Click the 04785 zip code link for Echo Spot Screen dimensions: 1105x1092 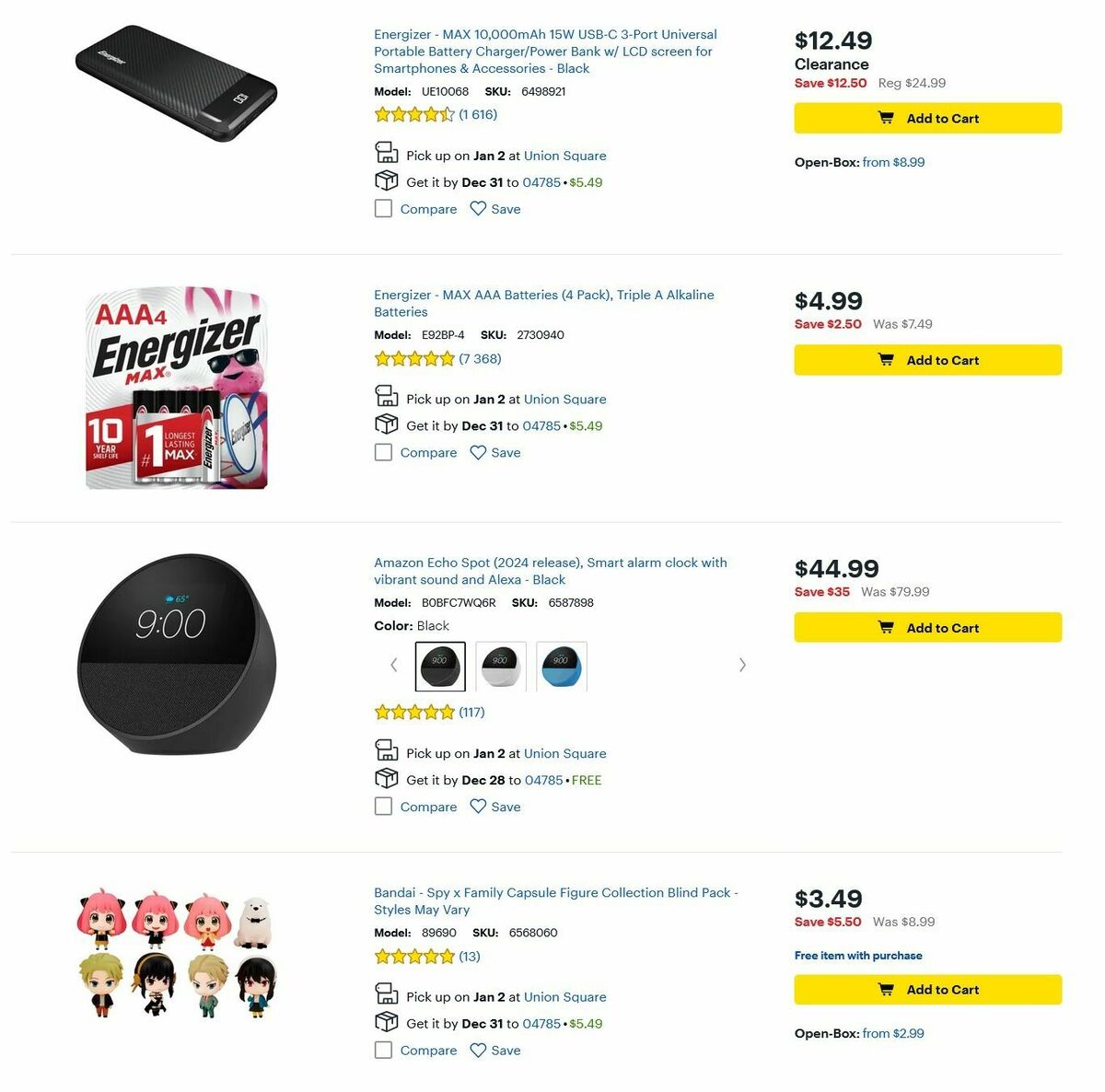coord(542,780)
